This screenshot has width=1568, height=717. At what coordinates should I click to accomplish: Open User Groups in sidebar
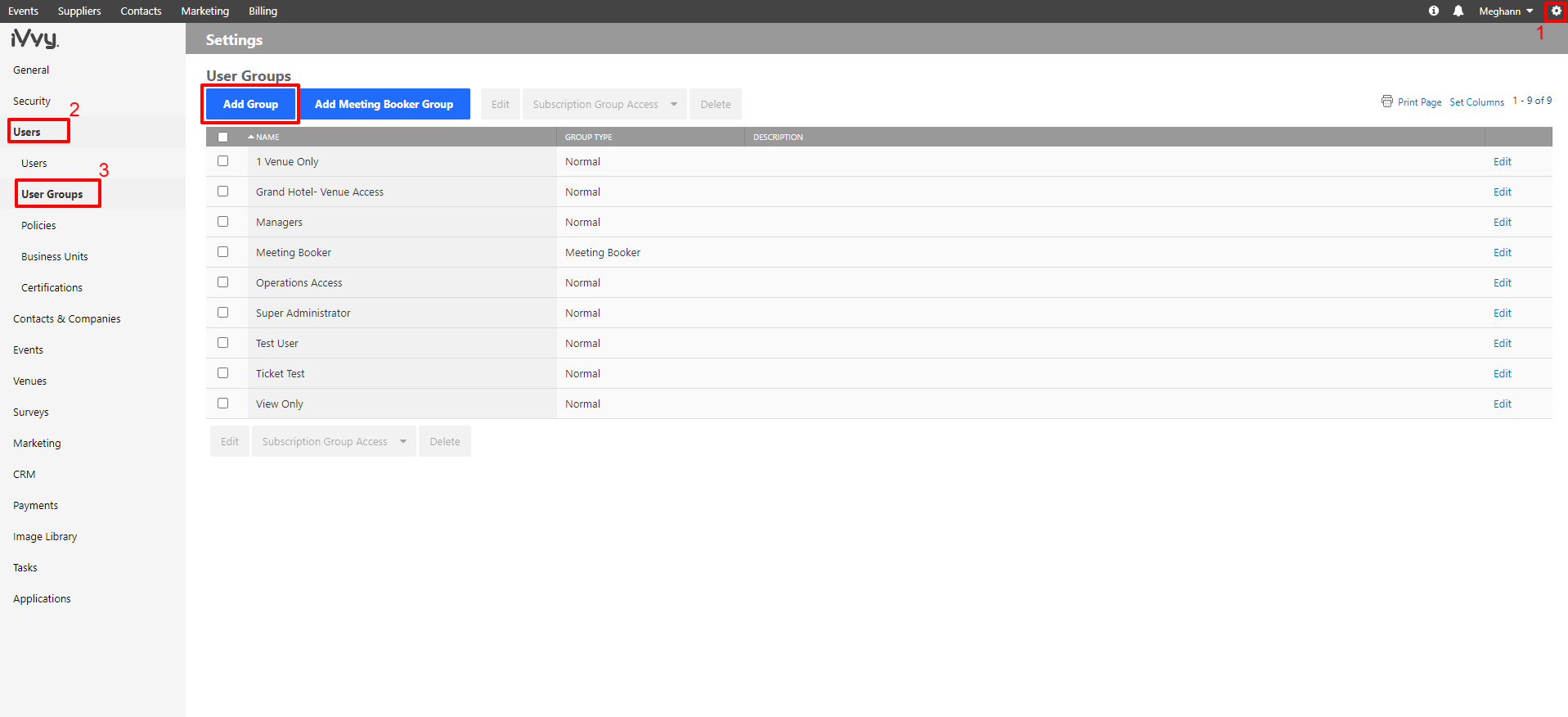tap(52, 195)
